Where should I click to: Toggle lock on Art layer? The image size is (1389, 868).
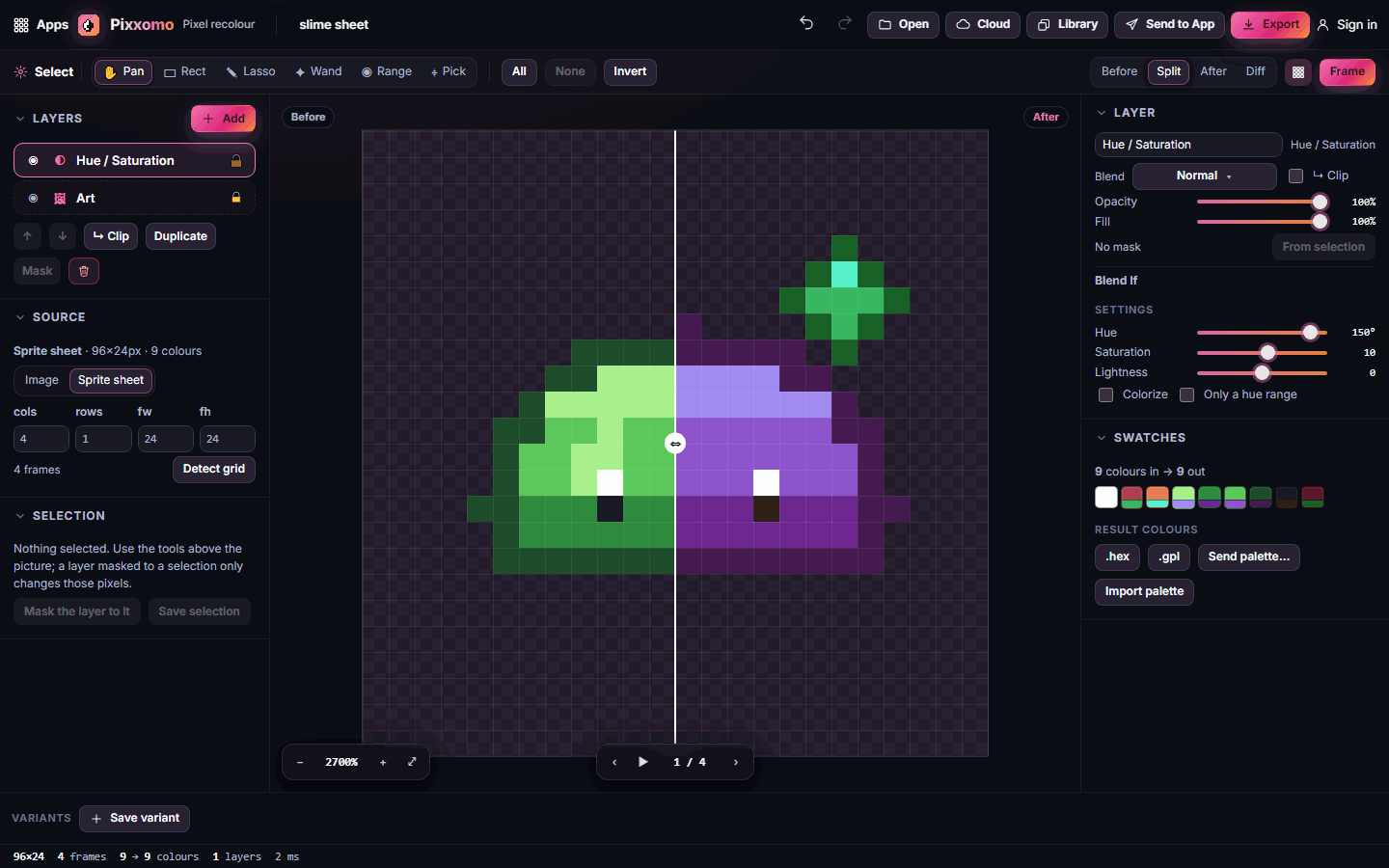(236, 198)
